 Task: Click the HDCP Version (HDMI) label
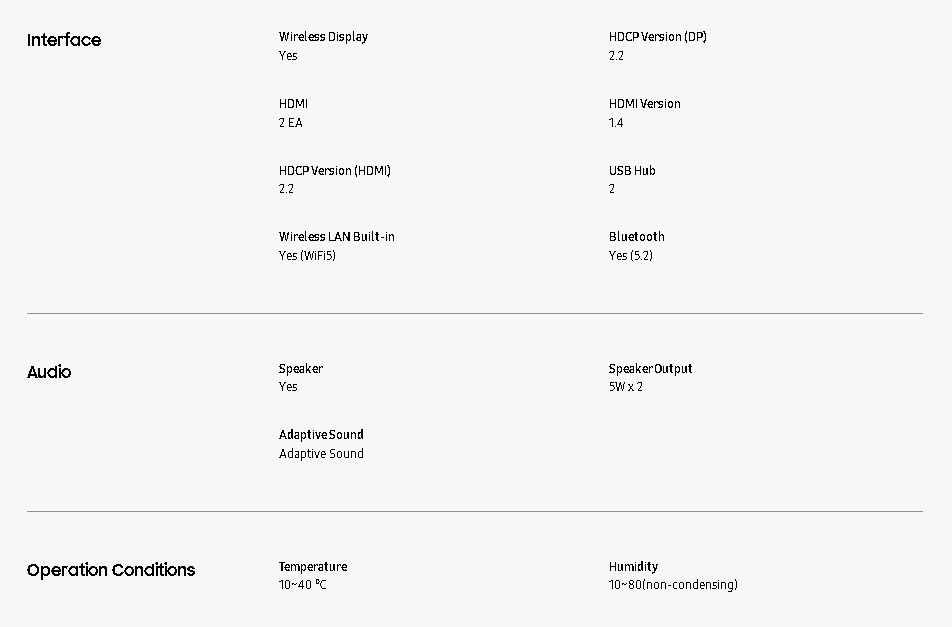(334, 171)
